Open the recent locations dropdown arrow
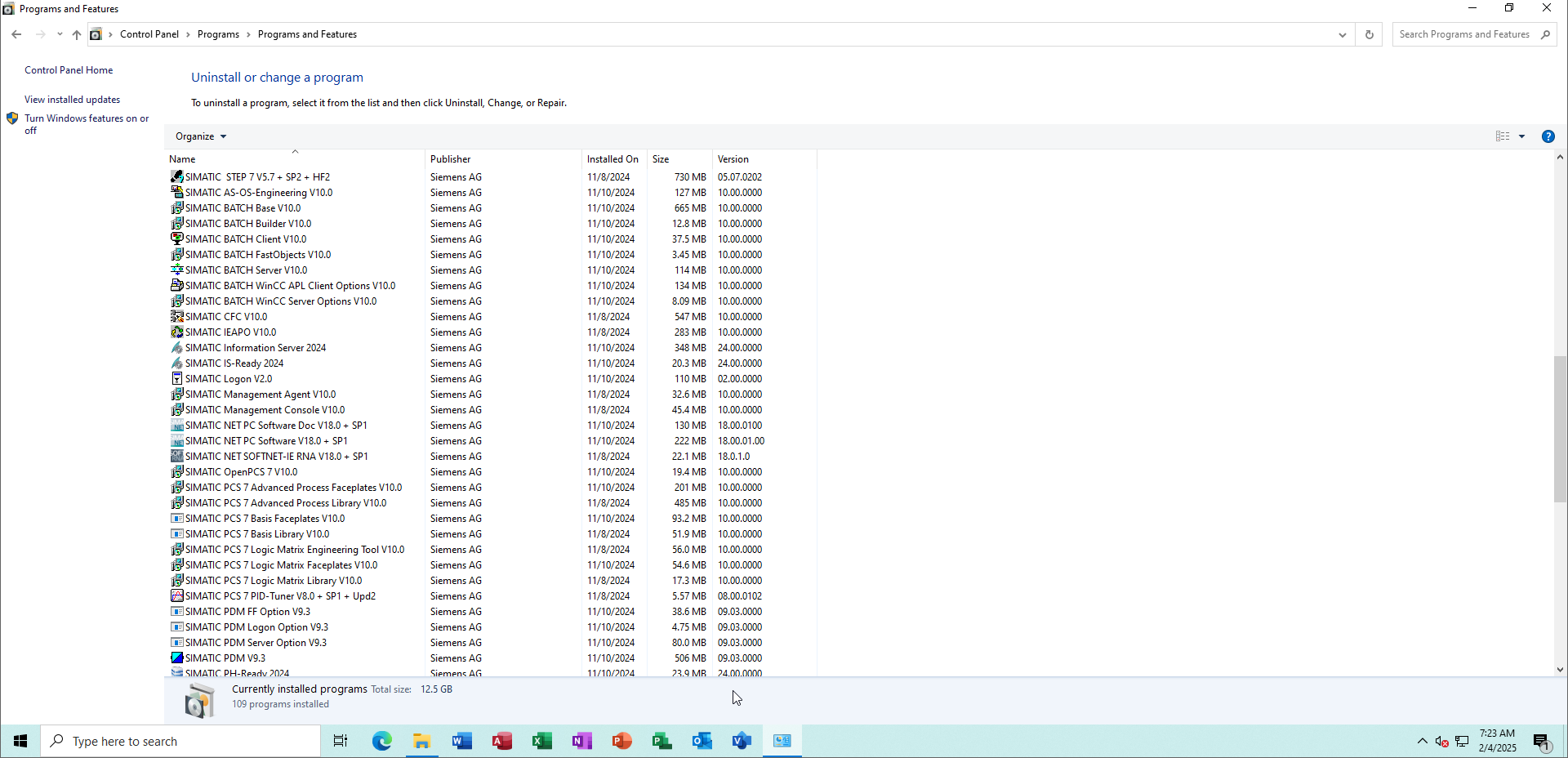 pyautogui.click(x=60, y=34)
